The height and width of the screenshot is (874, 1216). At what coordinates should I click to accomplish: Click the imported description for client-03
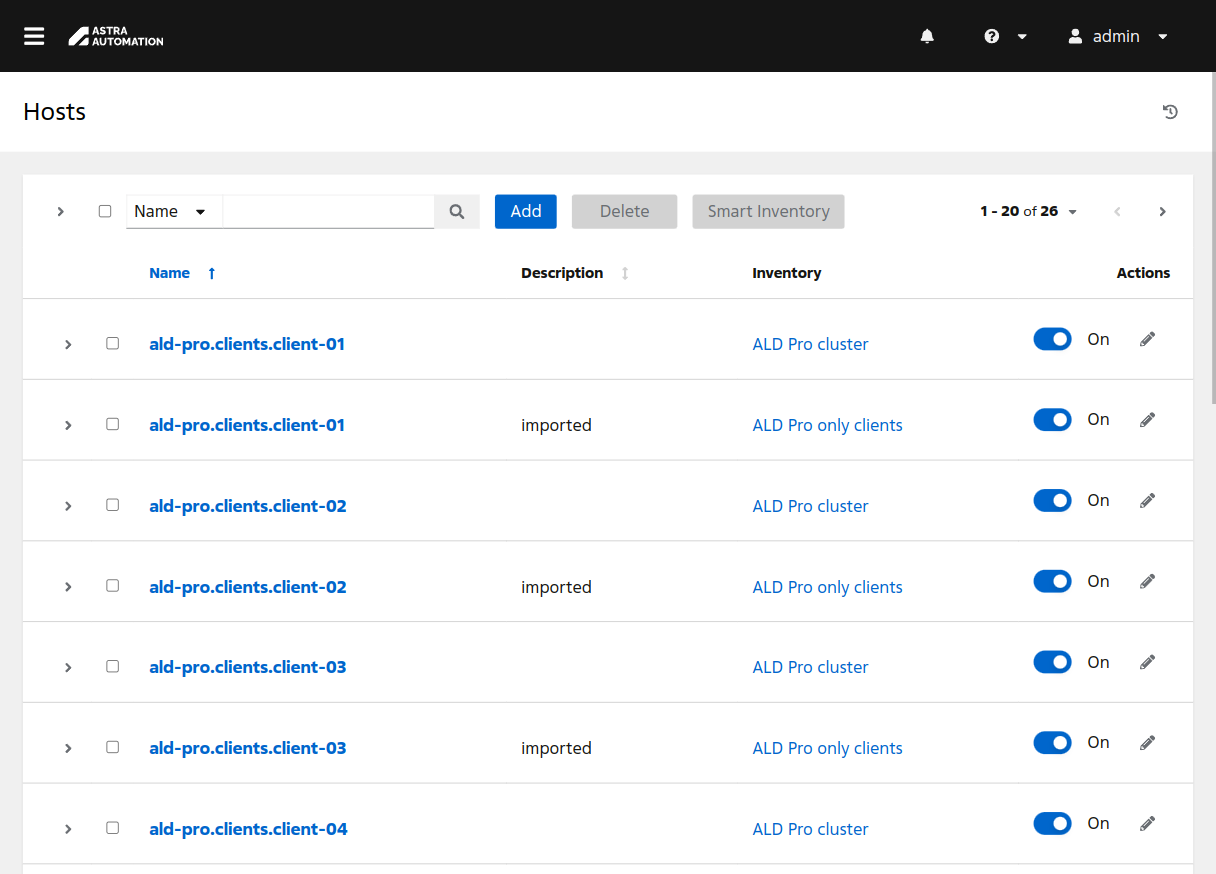coord(556,748)
